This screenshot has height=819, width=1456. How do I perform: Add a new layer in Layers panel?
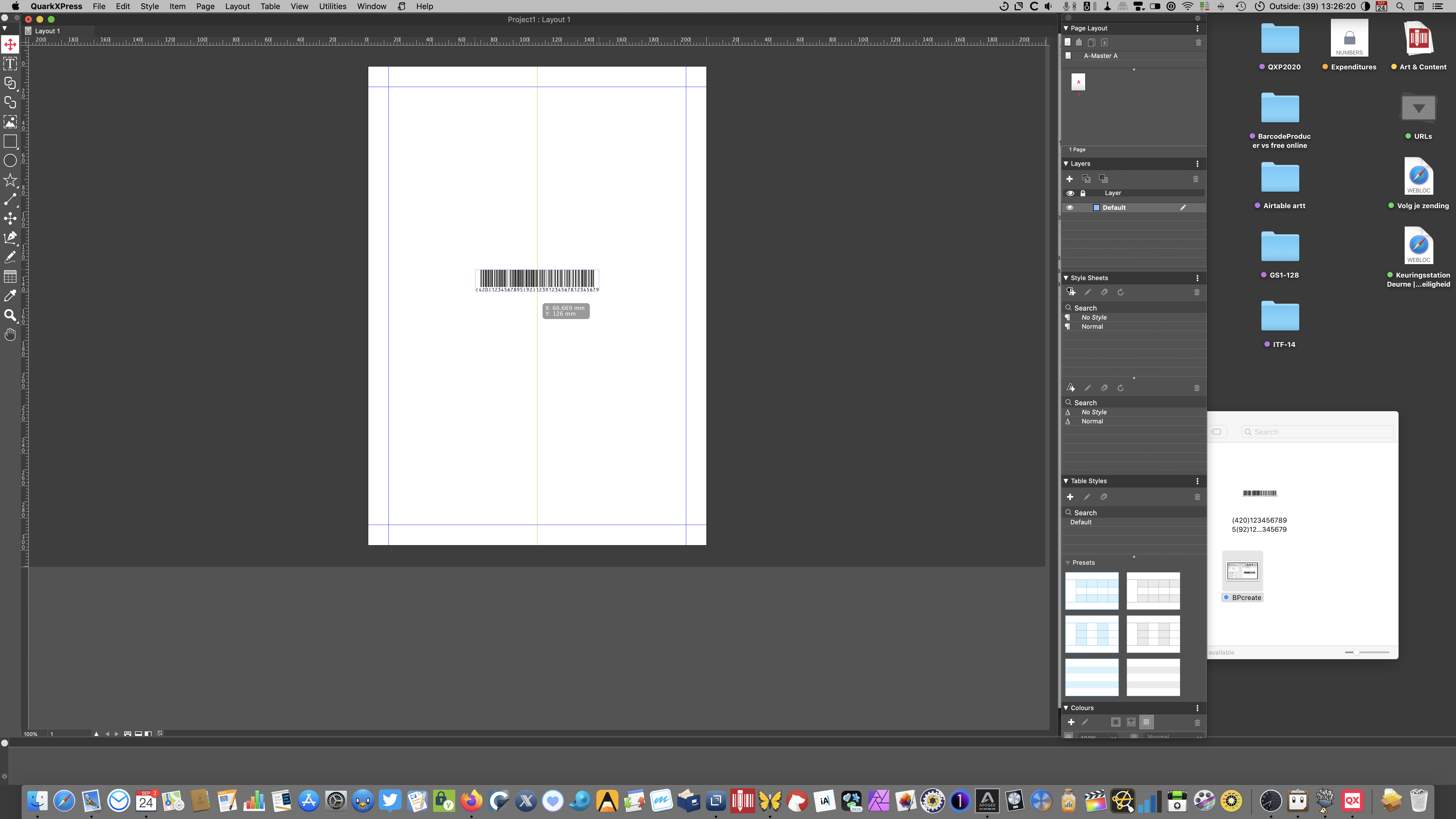(1069, 179)
